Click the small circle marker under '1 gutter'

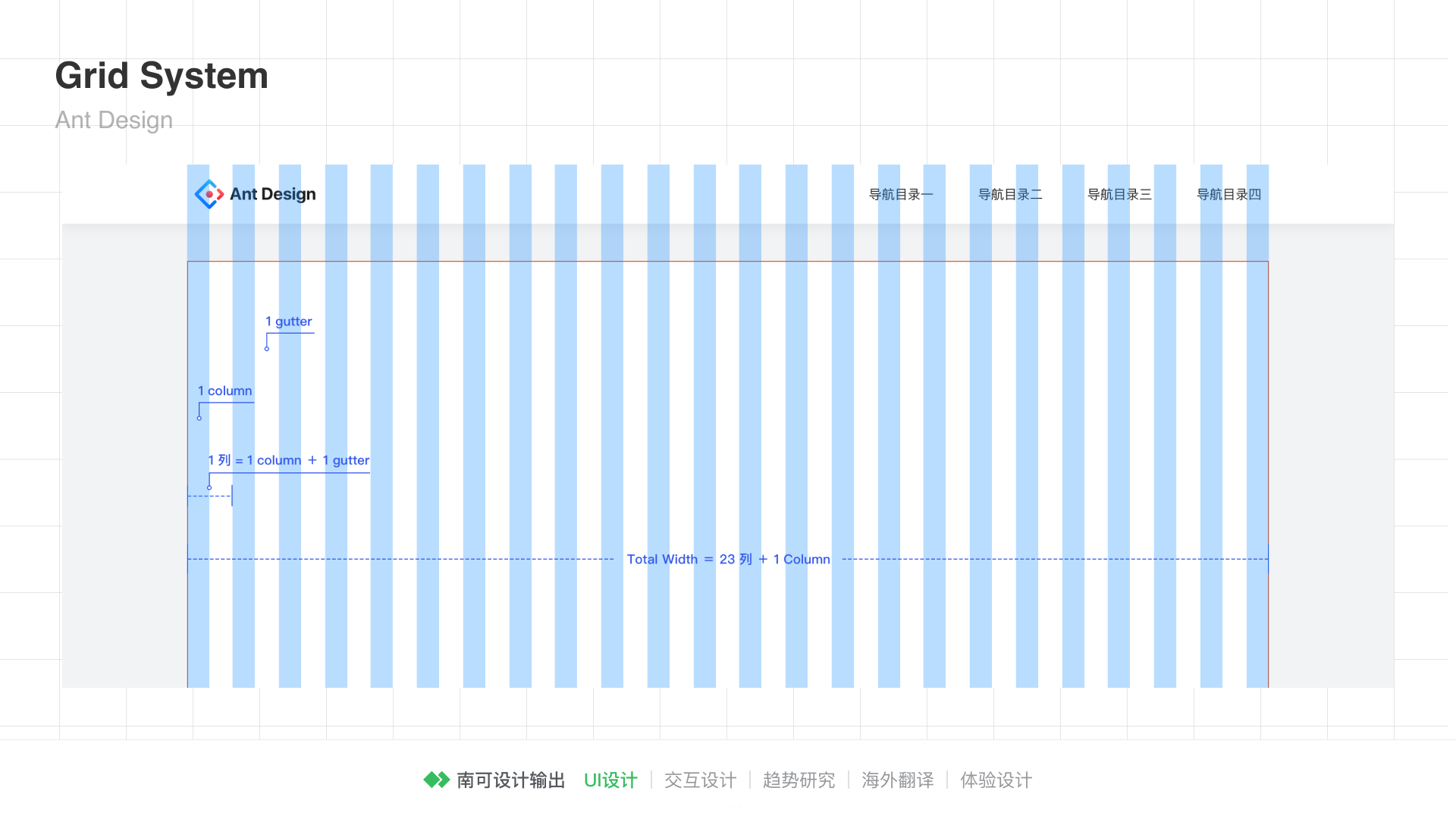click(267, 349)
